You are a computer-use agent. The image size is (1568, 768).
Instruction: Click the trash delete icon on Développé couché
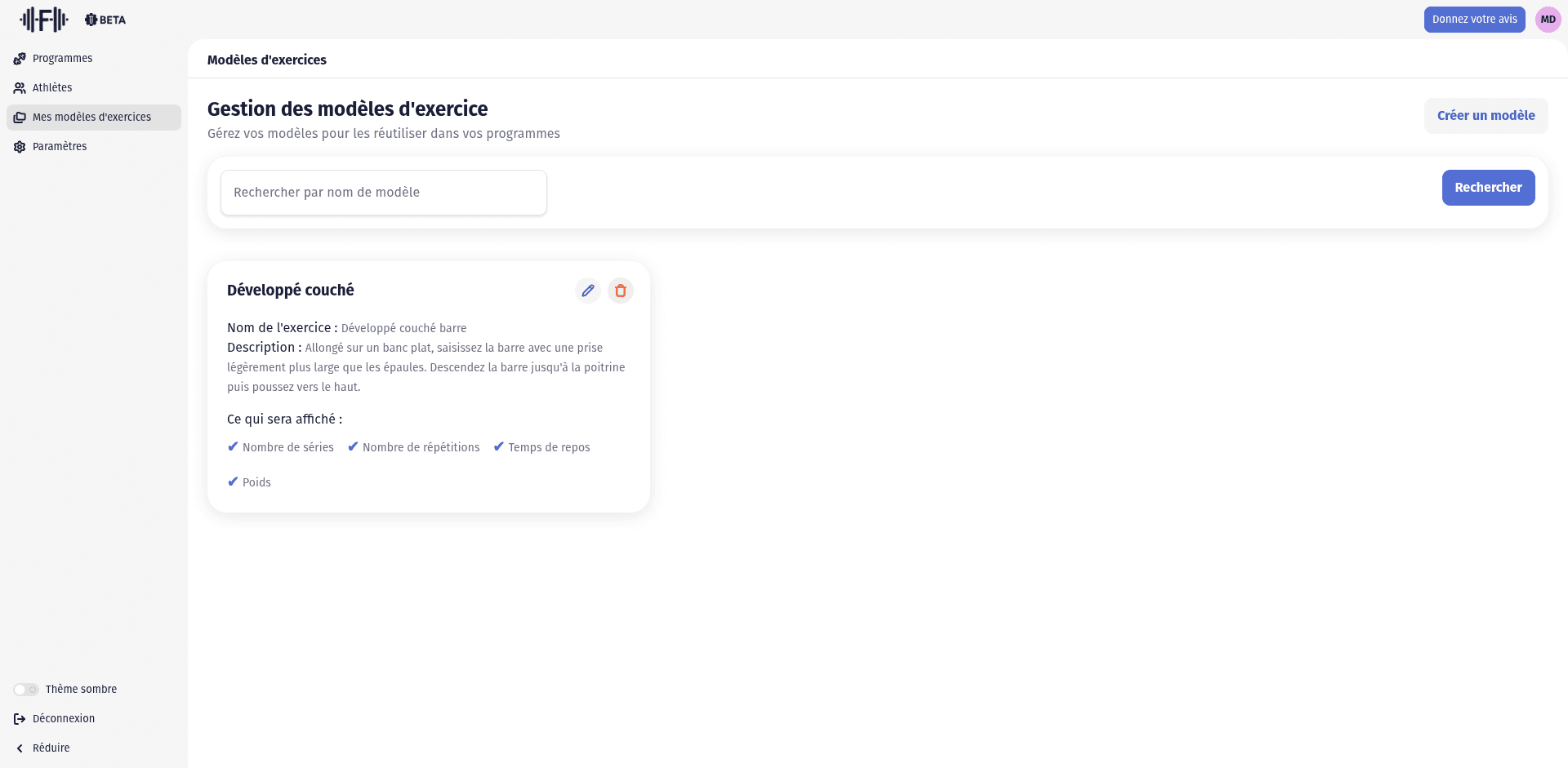tap(621, 291)
